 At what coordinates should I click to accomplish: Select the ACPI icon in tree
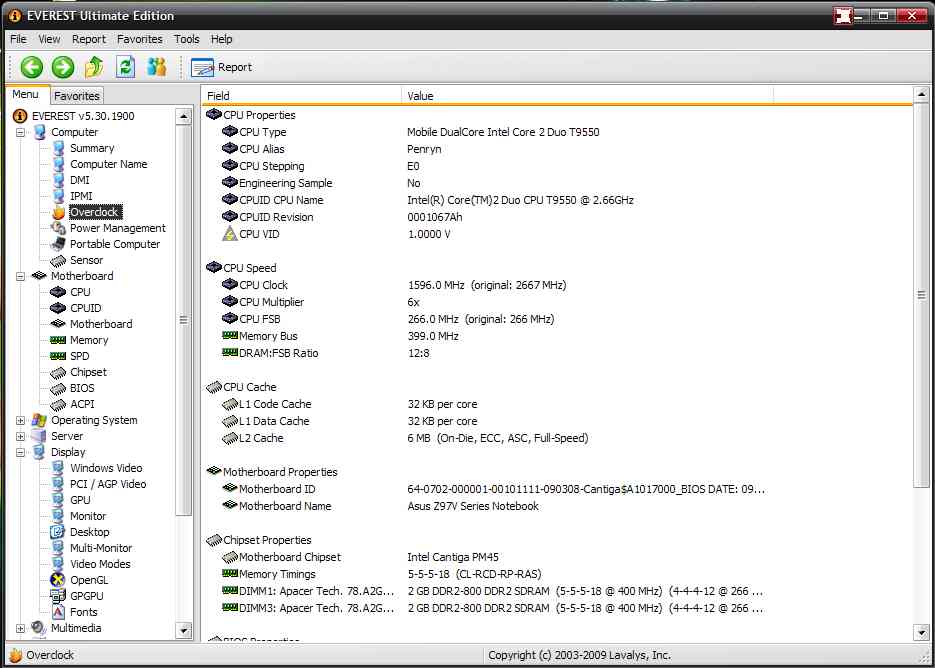(58, 405)
